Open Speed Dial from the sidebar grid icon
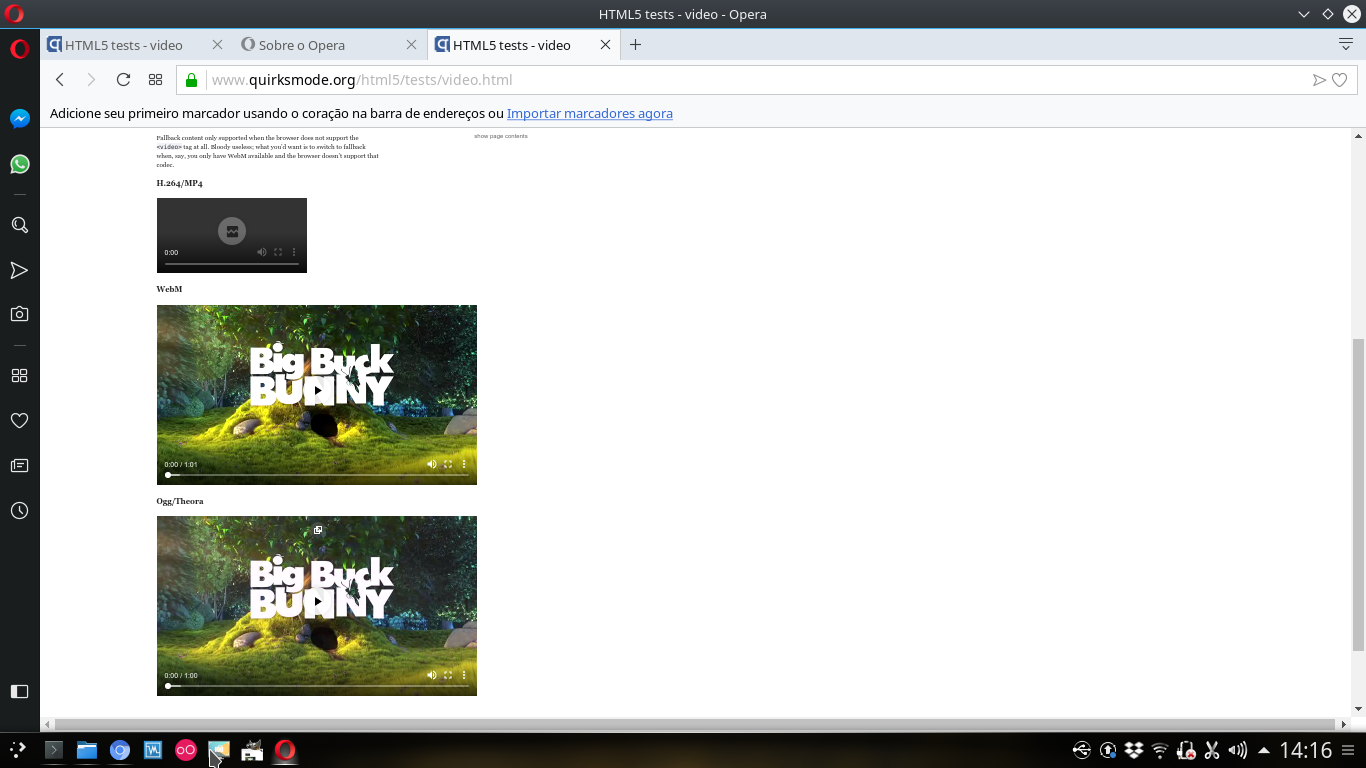 (19, 376)
